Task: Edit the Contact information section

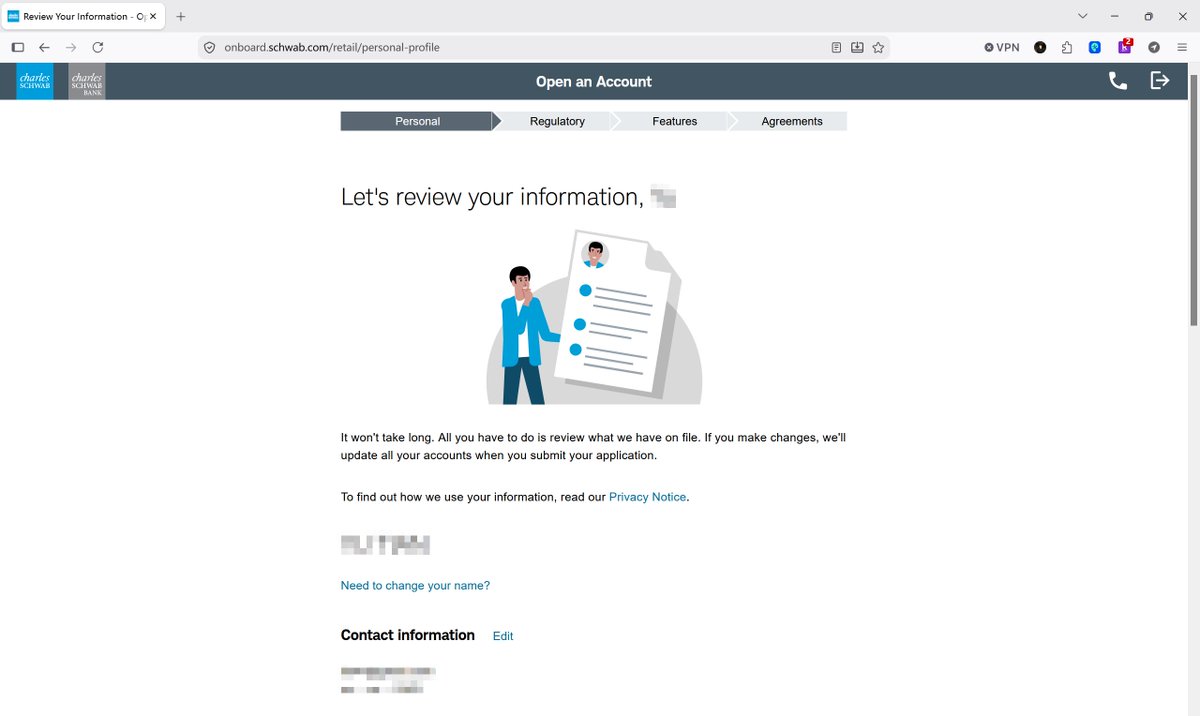Action: (503, 636)
